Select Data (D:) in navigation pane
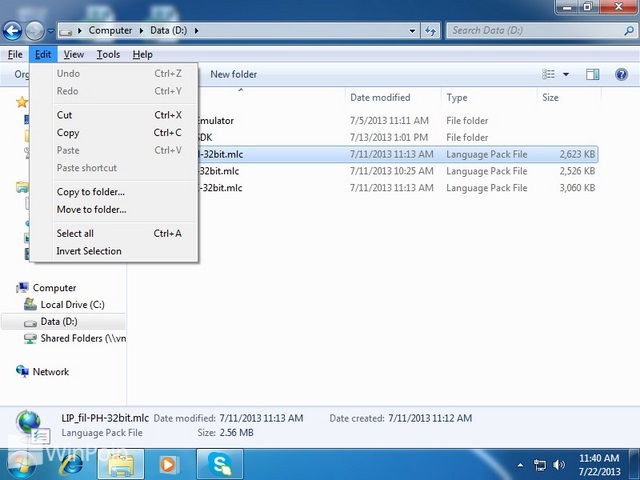The height and width of the screenshot is (480, 640). (59, 322)
